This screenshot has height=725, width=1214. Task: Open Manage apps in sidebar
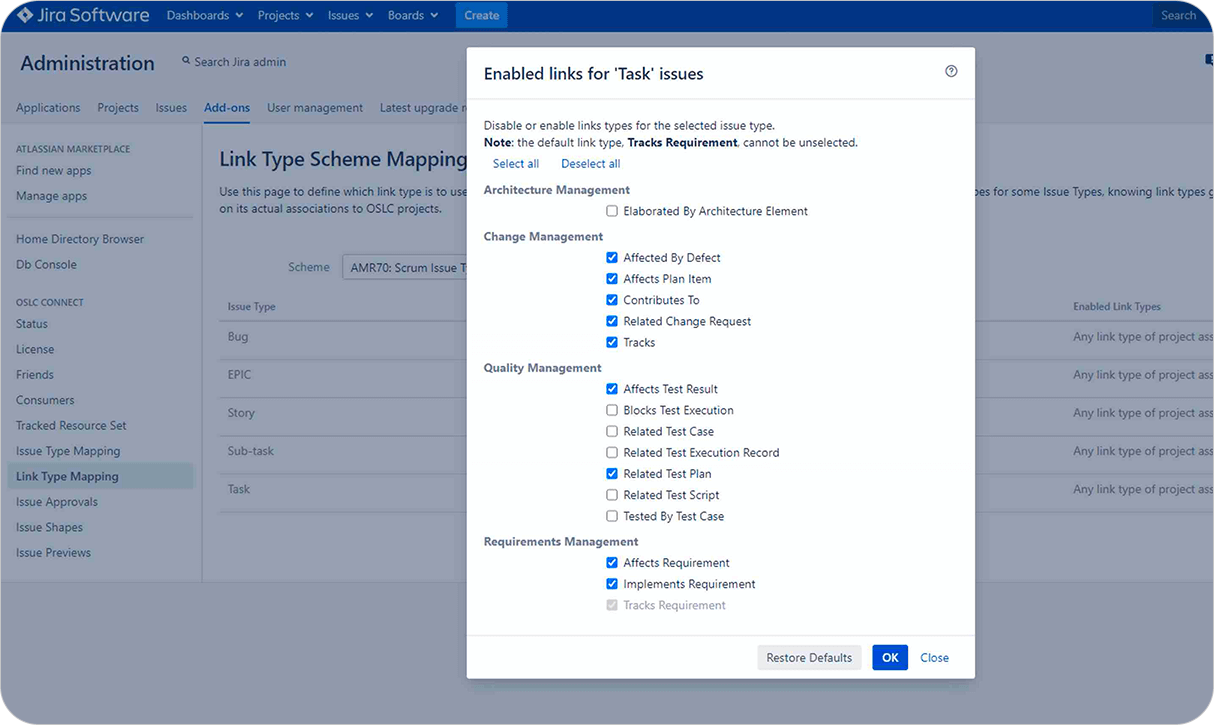(x=52, y=196)
